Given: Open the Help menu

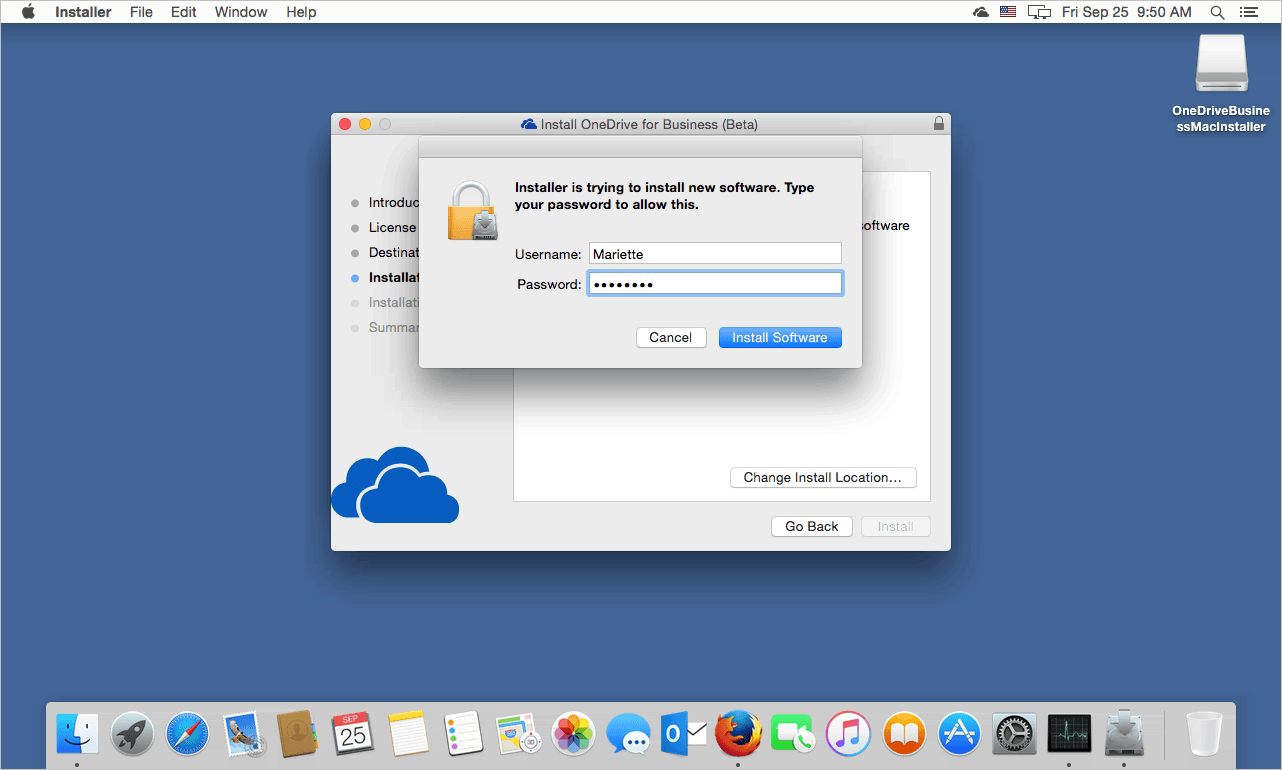Looking at the screenshot, I should pyautogui.click(x=301, y=12).
